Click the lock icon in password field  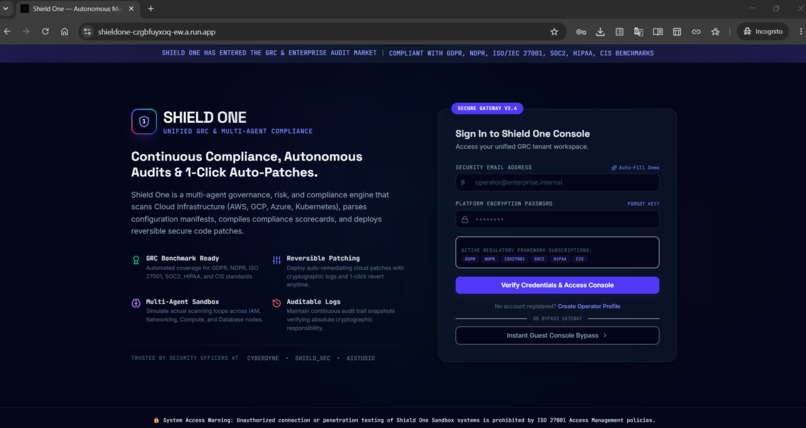point(465,219)
